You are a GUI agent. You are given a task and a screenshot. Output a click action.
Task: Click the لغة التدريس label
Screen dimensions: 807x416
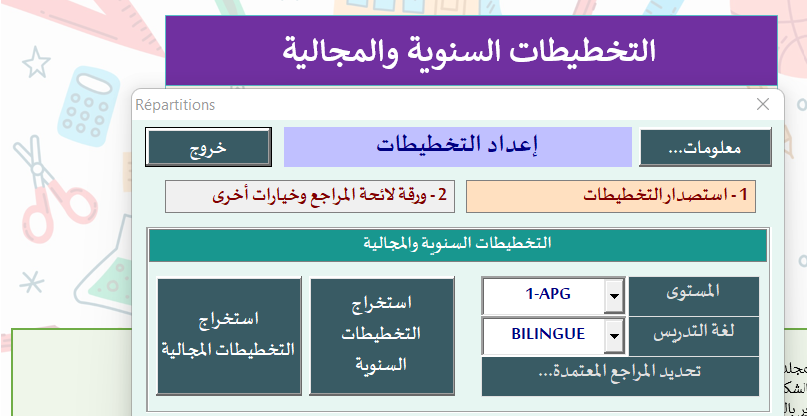[x=694, y=336]
